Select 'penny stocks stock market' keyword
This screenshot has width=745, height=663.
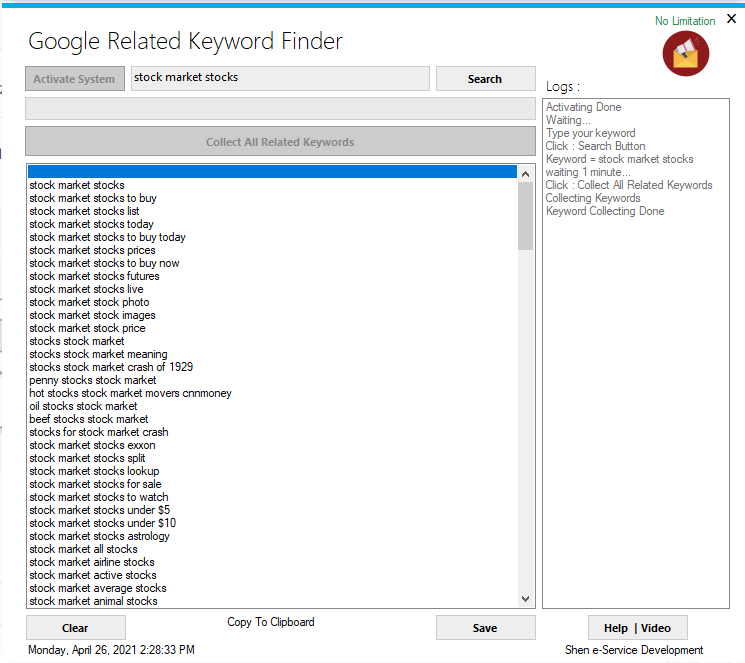click(93, 380)
